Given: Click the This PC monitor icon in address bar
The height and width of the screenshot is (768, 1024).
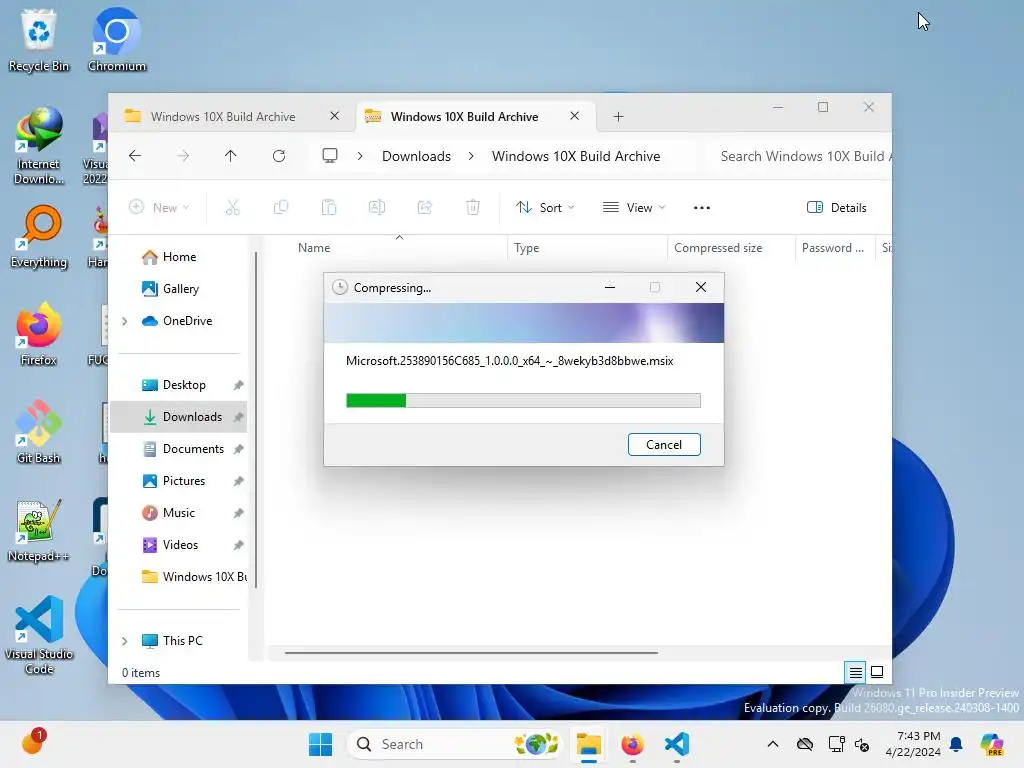Looking at the screenshot, I should [x=330, y=155].
